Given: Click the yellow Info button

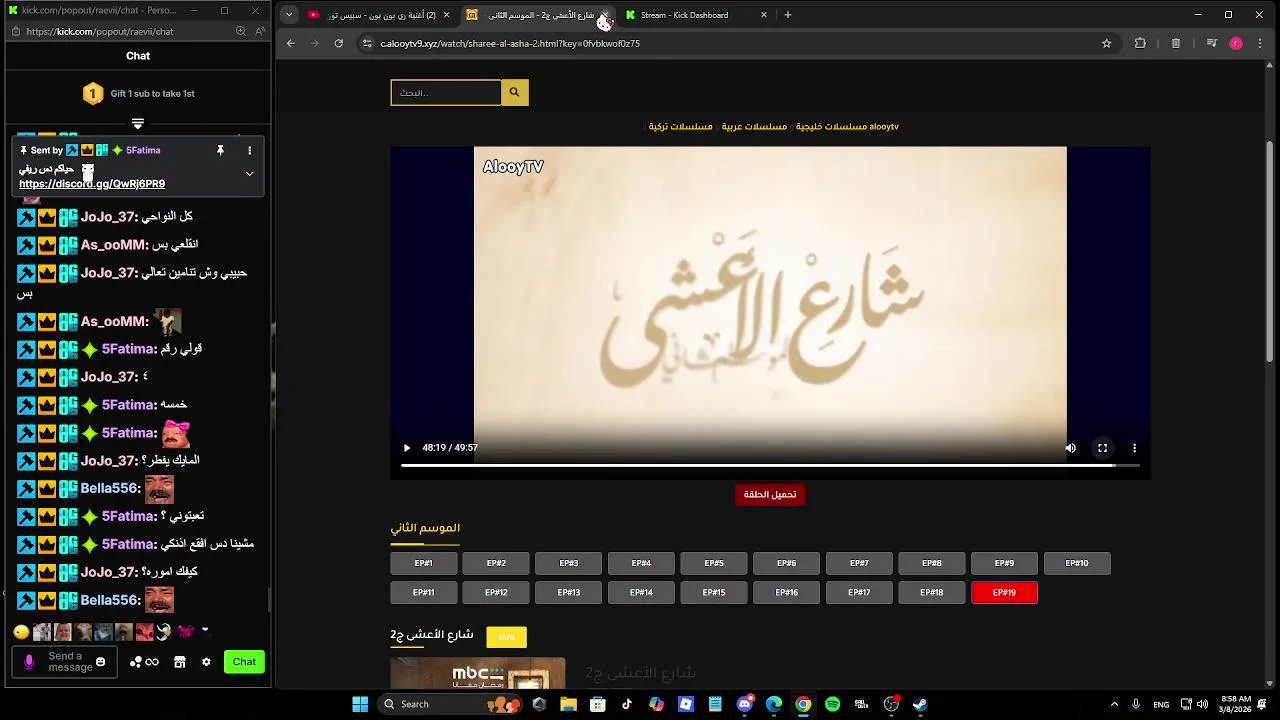Looking at the screenshot, I should tap(506, 636).
